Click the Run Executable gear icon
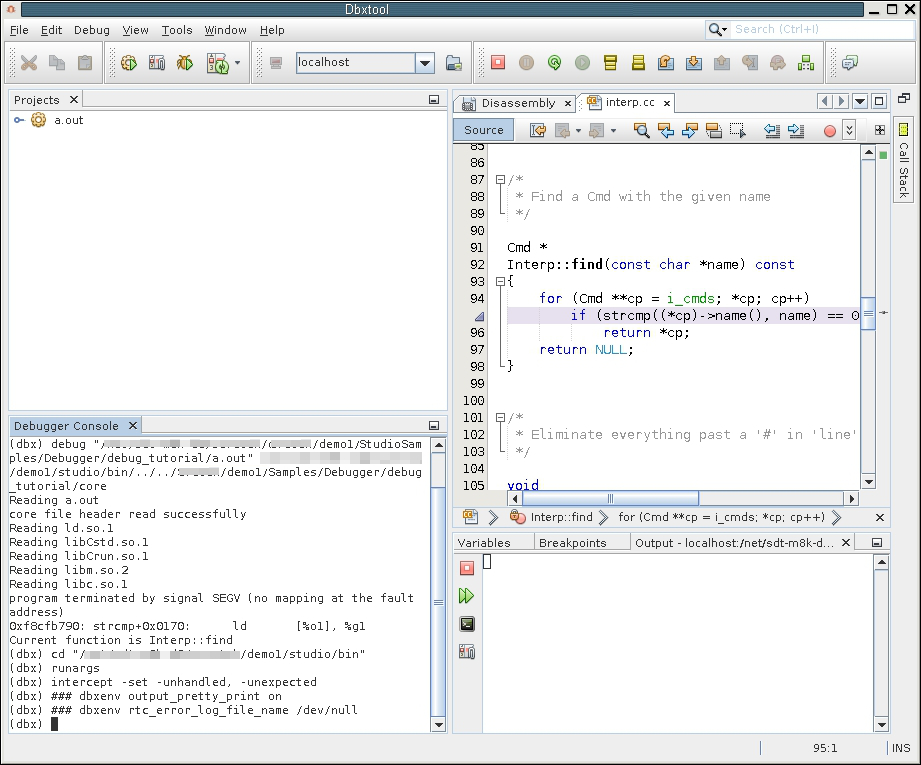This screenshot has height=765, width=921. [x=129, y=62]
